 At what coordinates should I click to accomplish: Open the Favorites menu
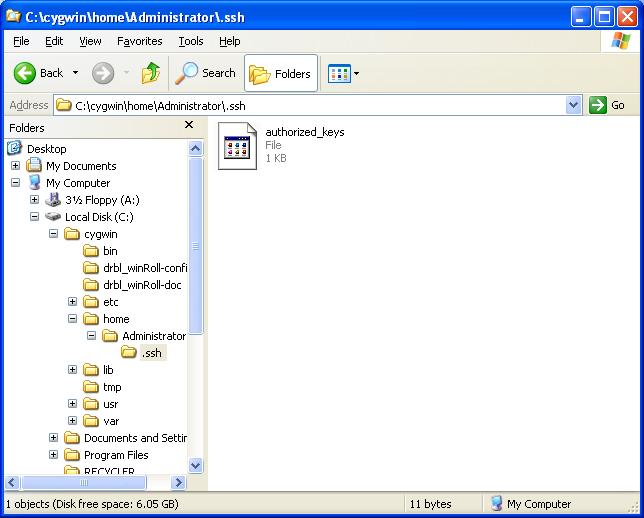(139, 41)
